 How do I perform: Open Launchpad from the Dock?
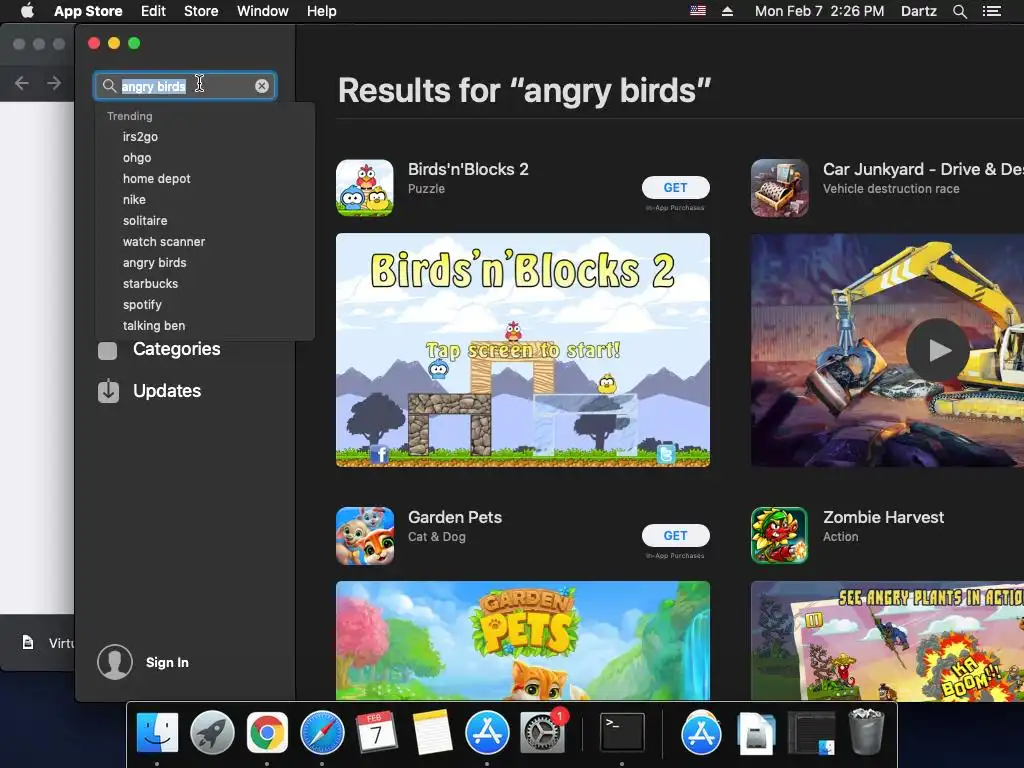[x=212, y=732]
